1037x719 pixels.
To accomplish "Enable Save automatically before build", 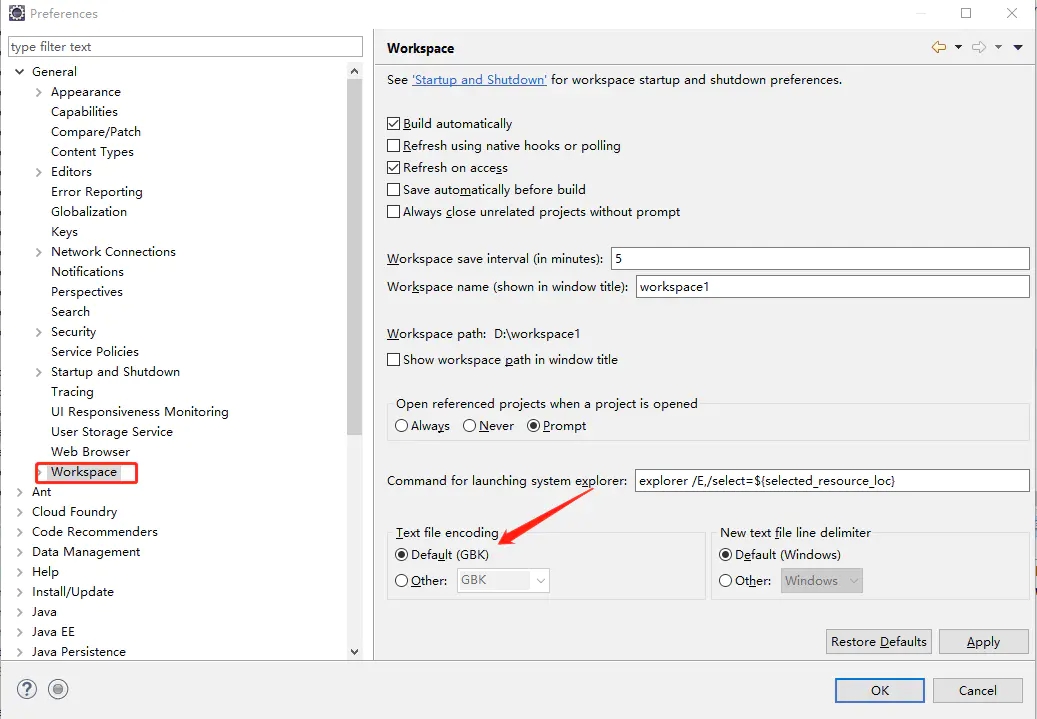I will tap(394, 190).
